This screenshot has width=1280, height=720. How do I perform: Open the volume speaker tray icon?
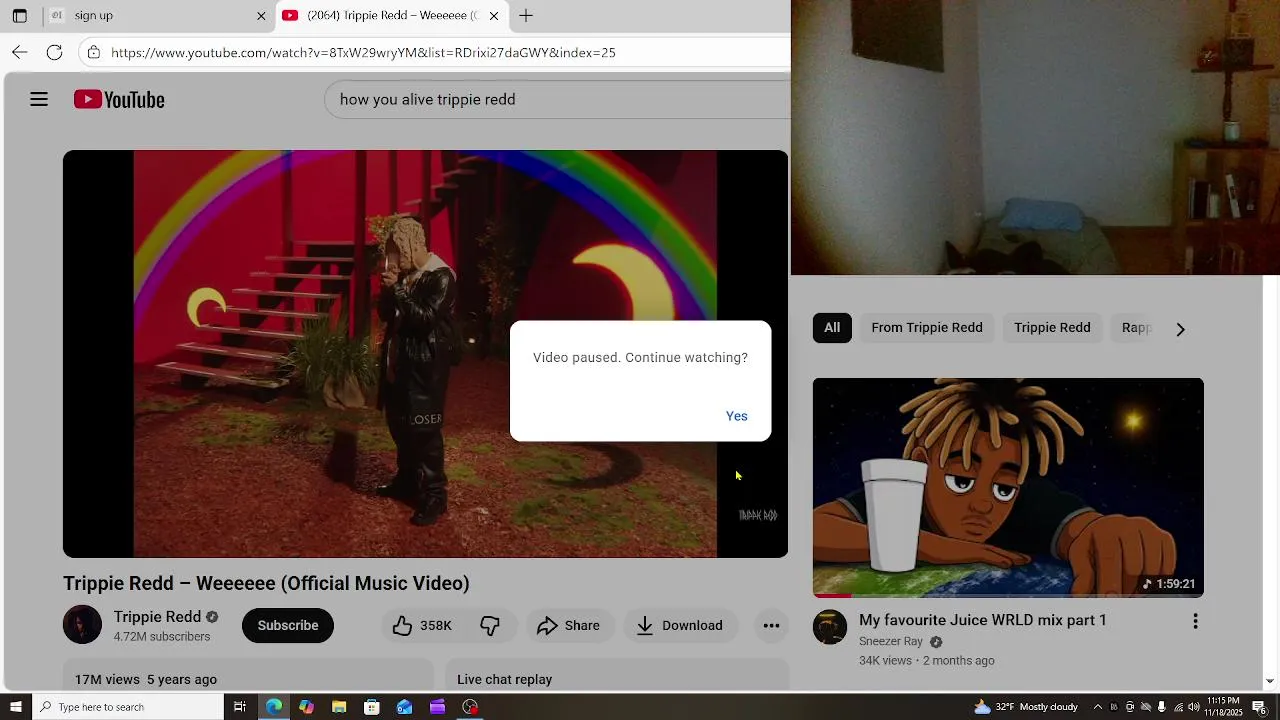point(1193,707)
